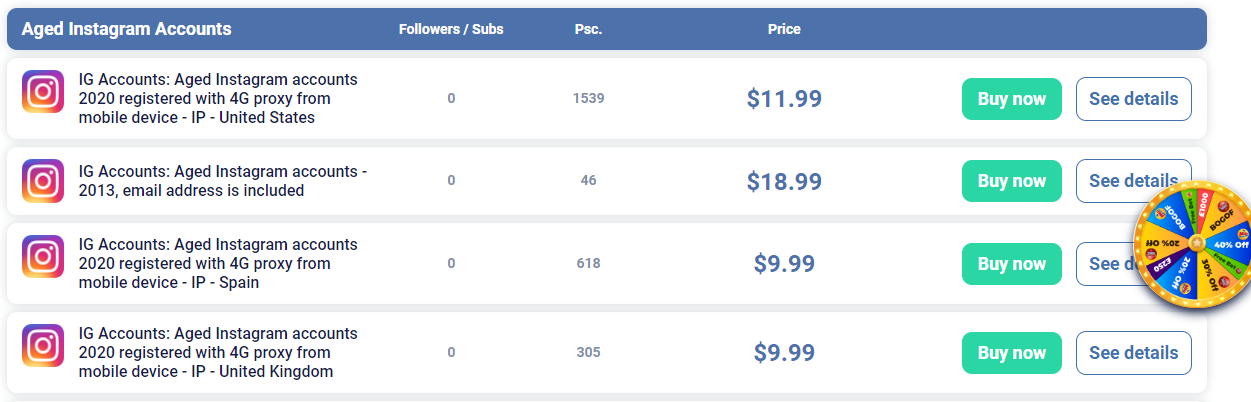Click Instagram icon for Spain accounts
Viewport: 1251px width, 402px height.
click(43, 257)
